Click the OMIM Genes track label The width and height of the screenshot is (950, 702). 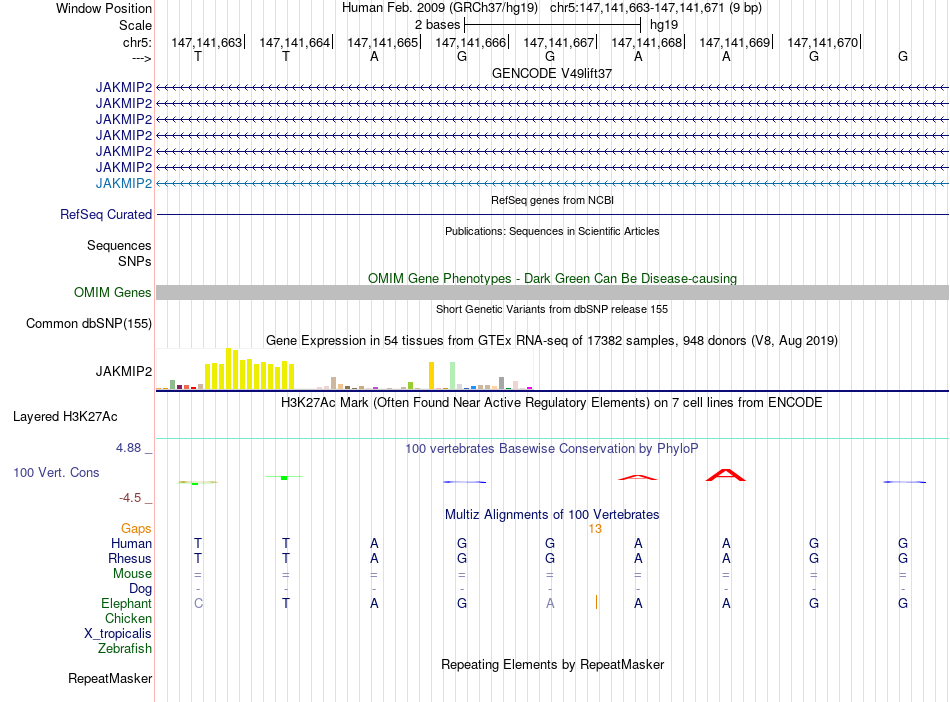(x=113, y=293)
